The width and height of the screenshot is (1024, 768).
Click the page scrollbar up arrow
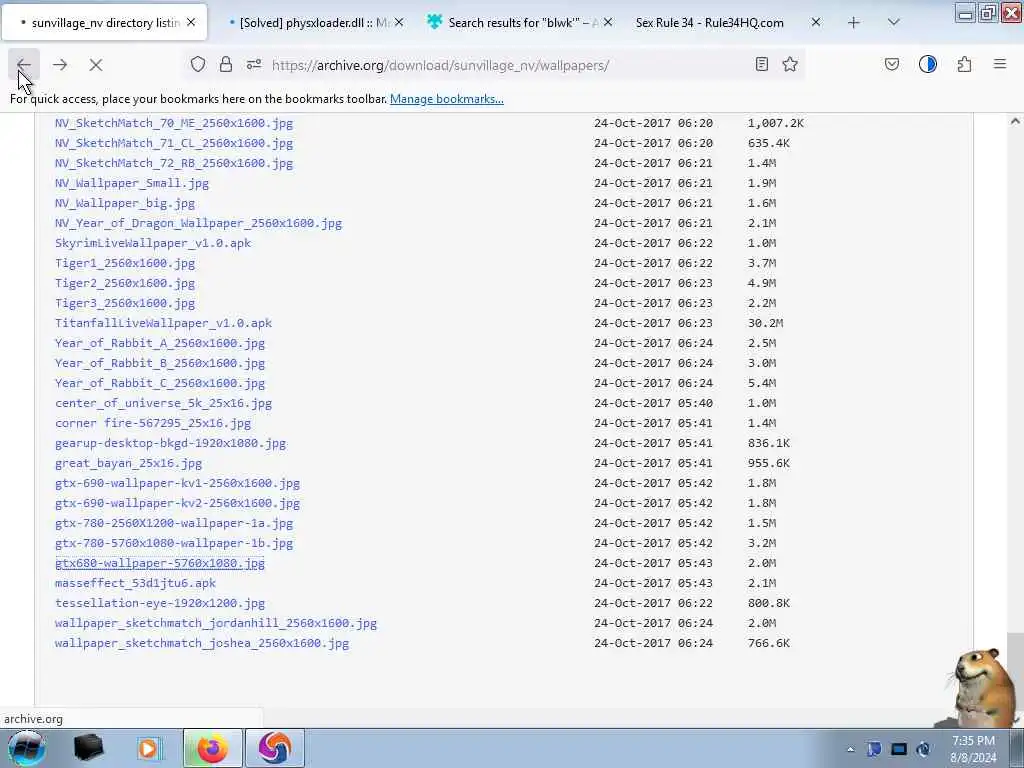click(1015, 121)
